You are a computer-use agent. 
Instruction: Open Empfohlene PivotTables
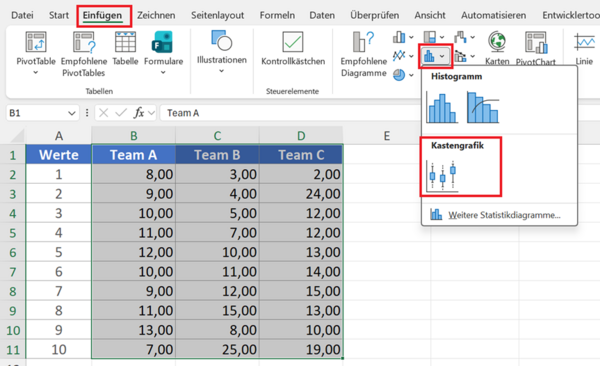tap(84, 54)
